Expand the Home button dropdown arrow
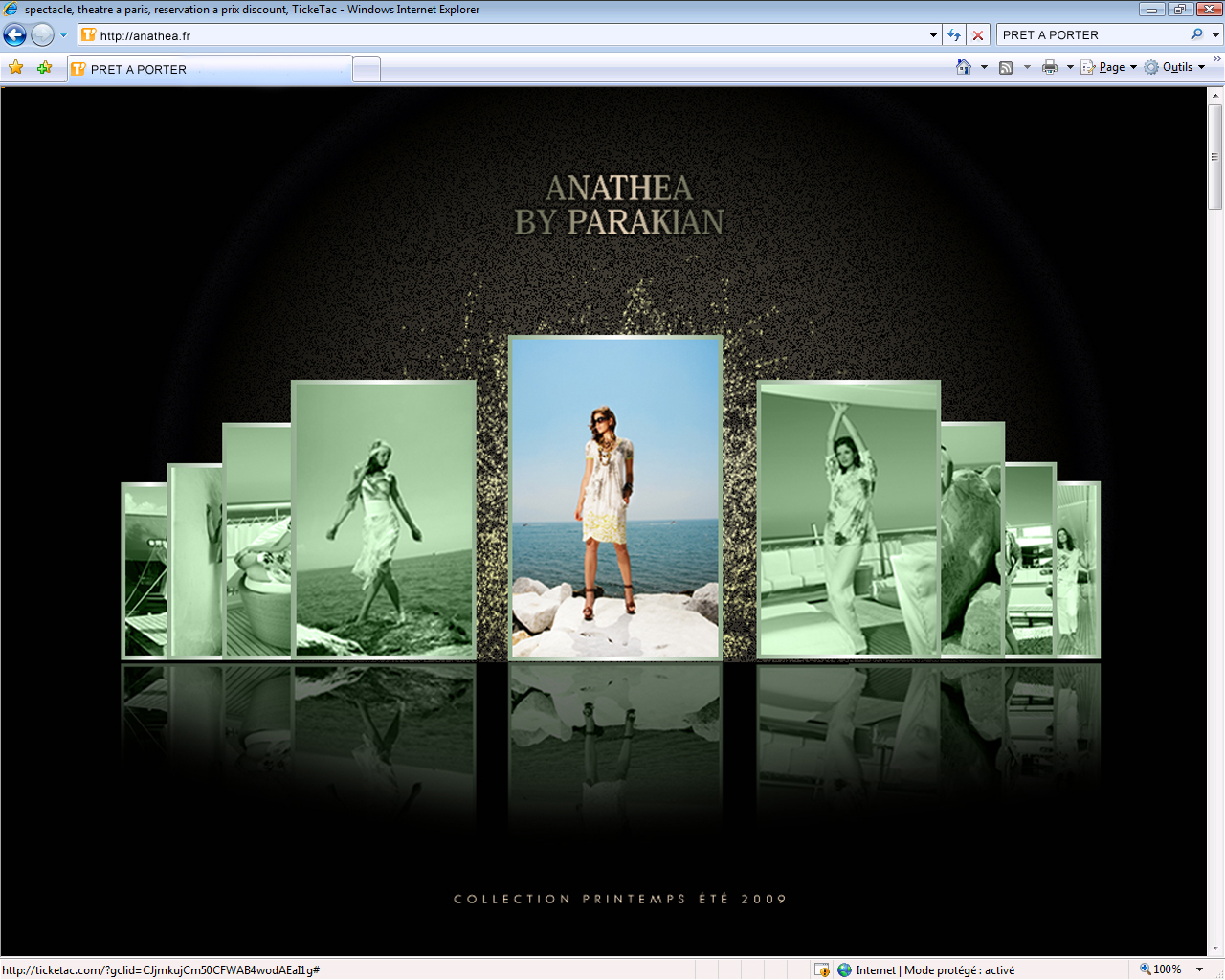The height and width of the screenshot is (980, 1225). pos(984,67)
